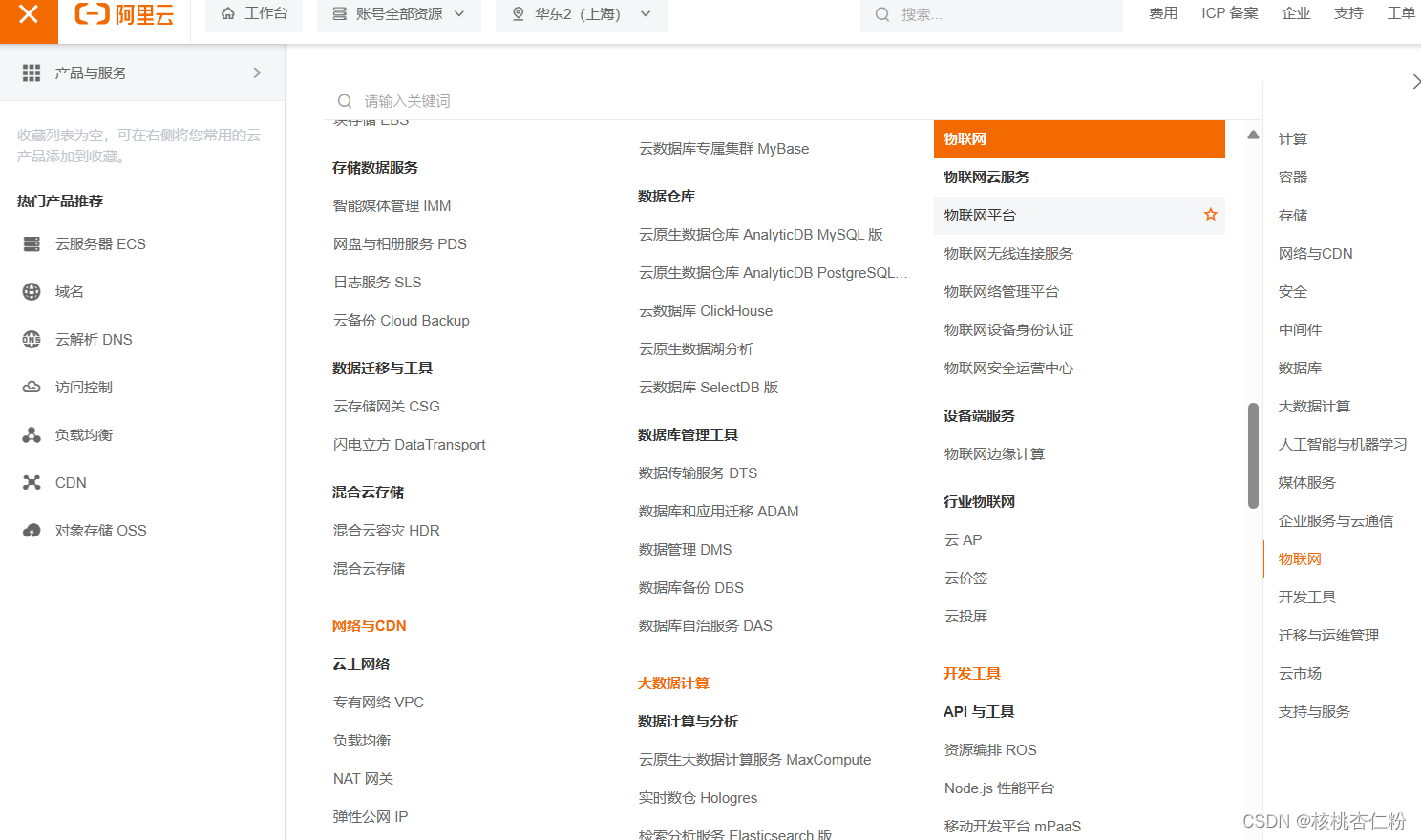The height and width of the screenshot is (840, 1421).
Task: Open 物联网络管理平台
Action: [x=1002, y=292]
